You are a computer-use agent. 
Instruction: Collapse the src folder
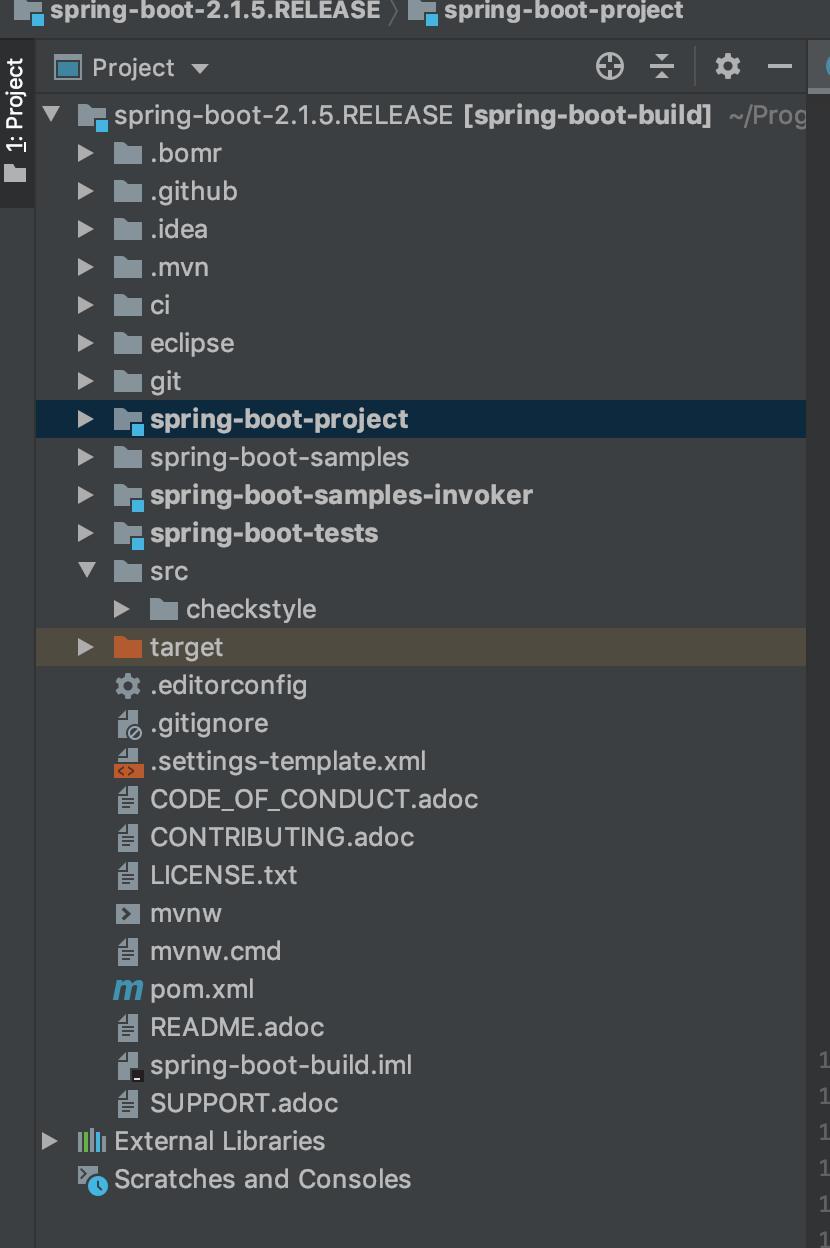point(86,571)
